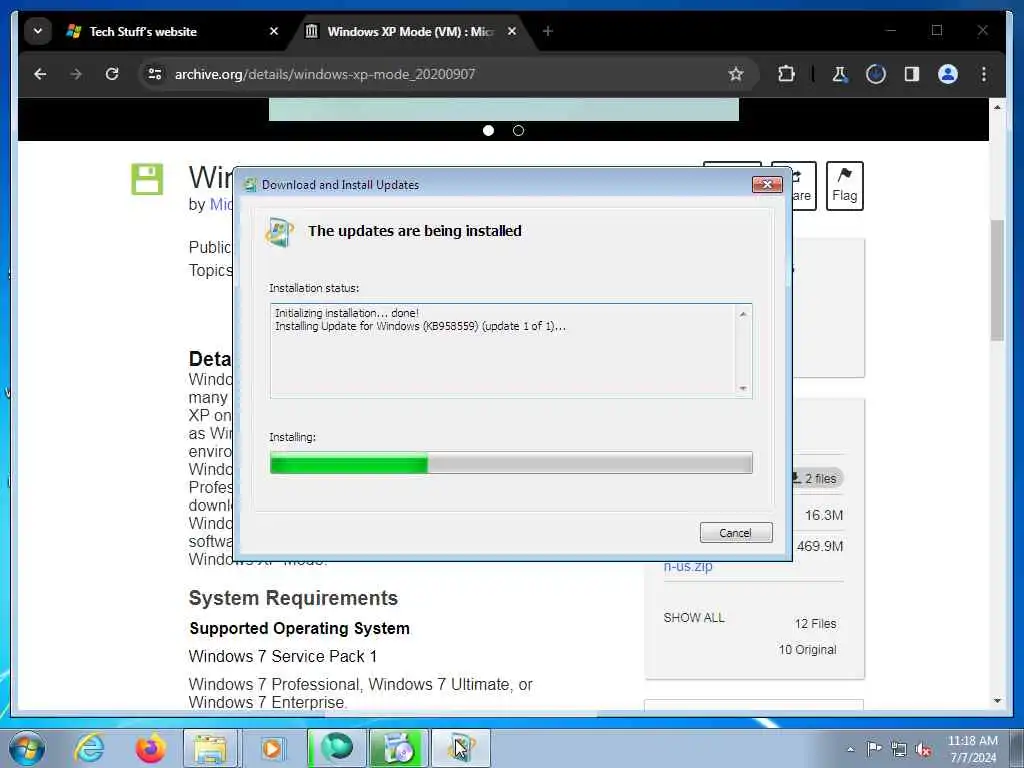
Task: Click the Installing Update KB958559 status line
Action: (421, 326)
